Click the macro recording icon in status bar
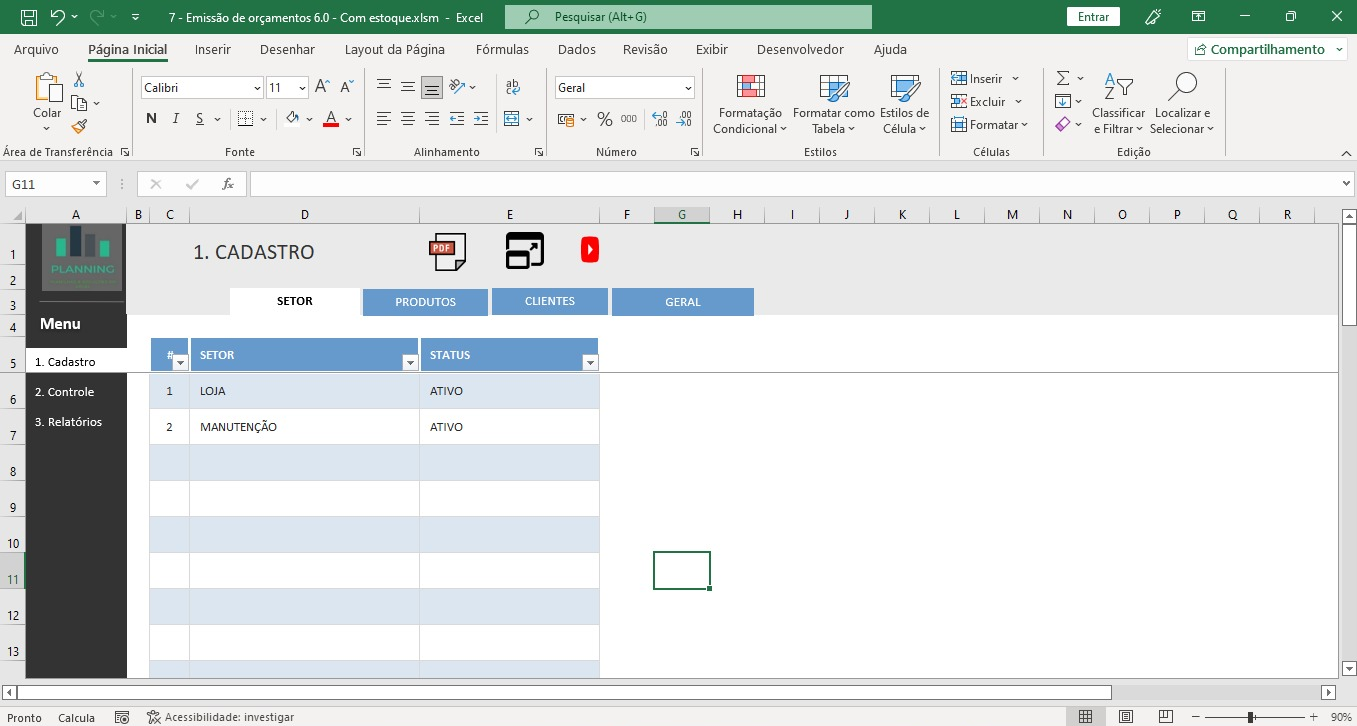 click(122, 717)
